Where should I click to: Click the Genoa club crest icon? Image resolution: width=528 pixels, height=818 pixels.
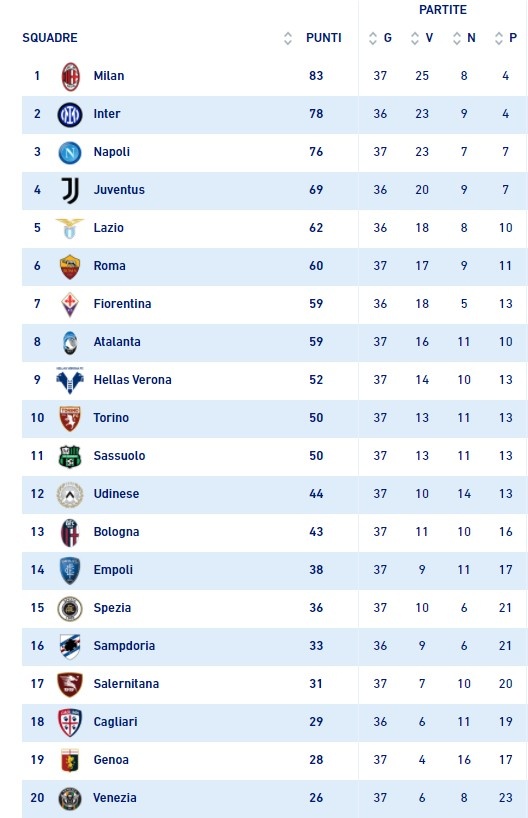70,760
